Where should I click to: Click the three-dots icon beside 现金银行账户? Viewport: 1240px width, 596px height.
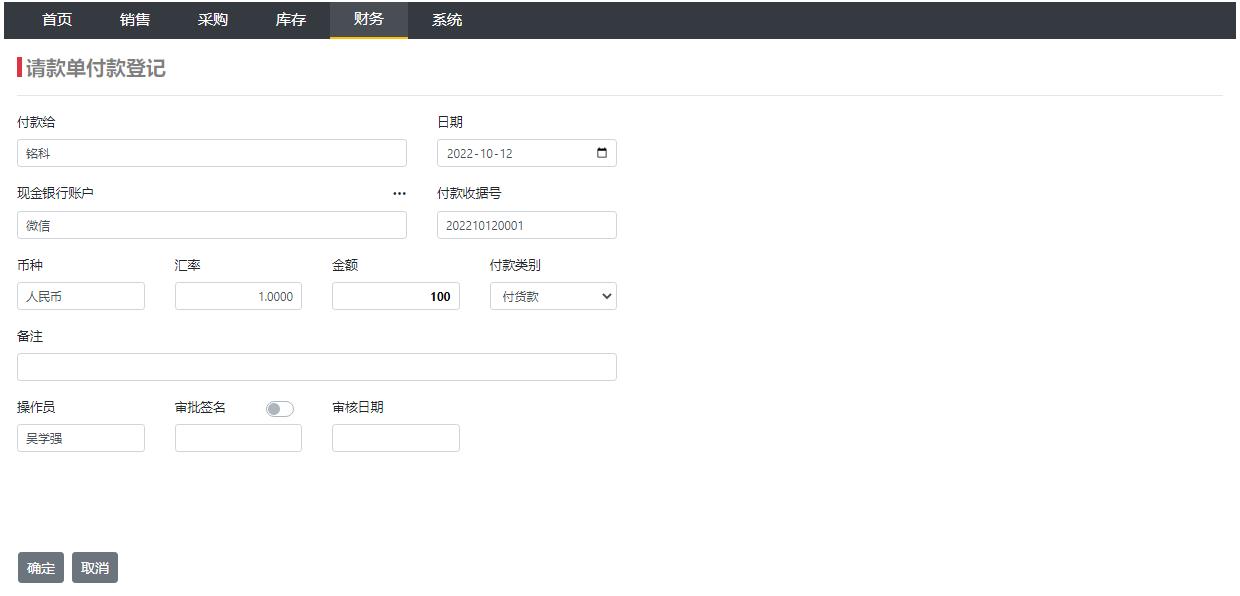pyautogui.click(x=400, y=194)
